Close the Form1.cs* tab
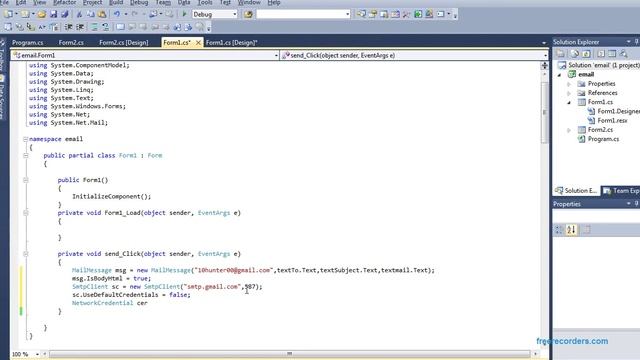Image resolution: width=640 pixels, height=360 pixels. (198, 42)
